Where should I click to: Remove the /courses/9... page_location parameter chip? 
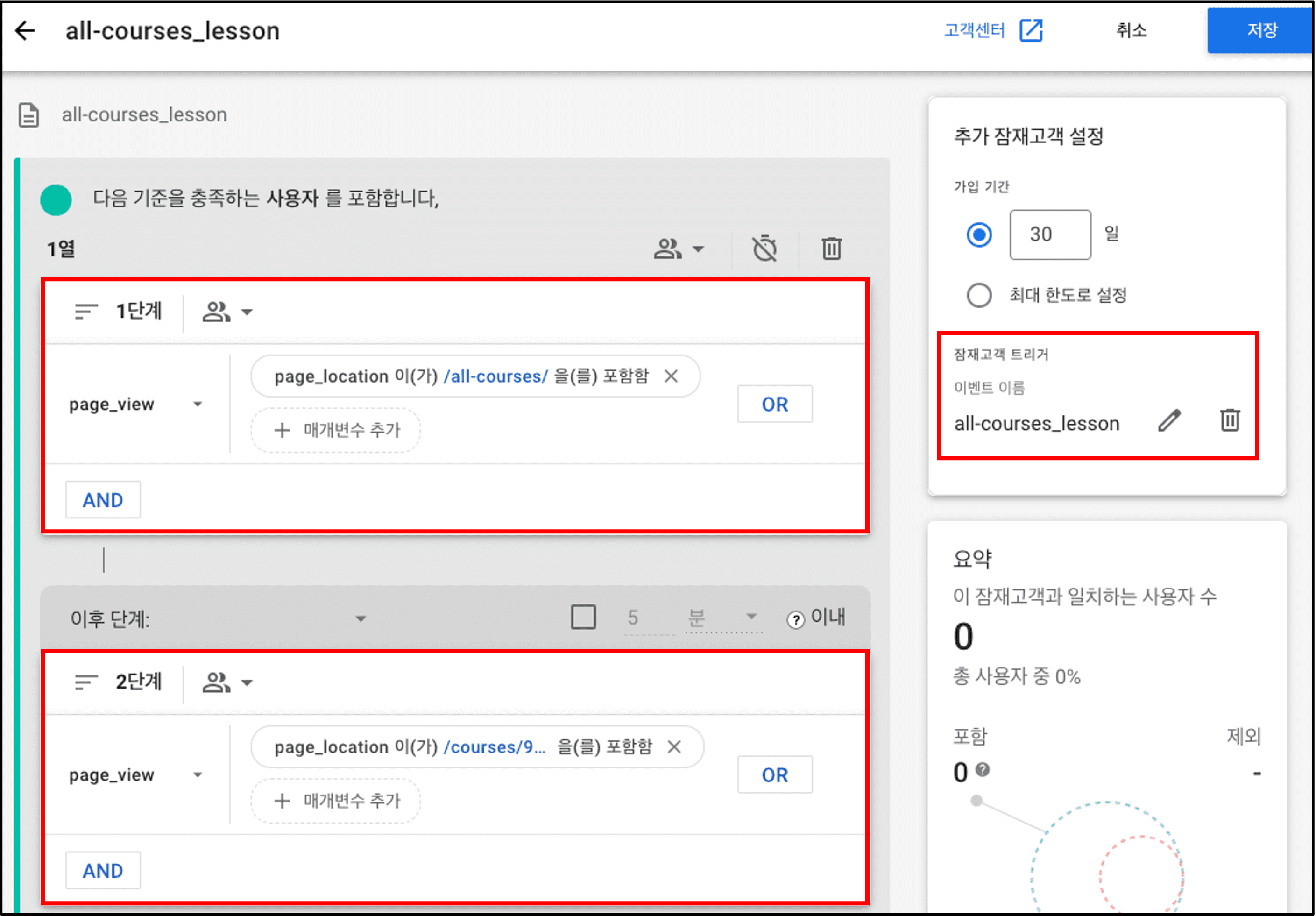[675, 747]
